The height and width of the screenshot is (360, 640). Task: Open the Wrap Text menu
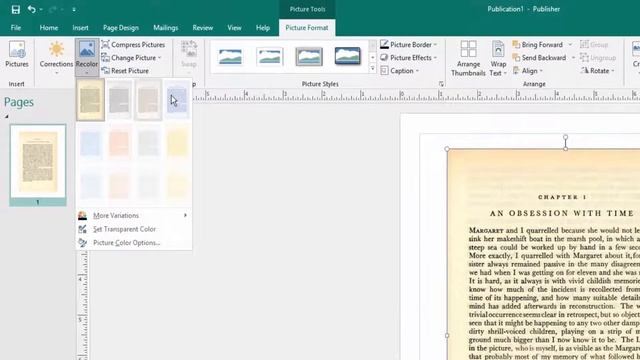pyautogui.click(x=498, y=58)
